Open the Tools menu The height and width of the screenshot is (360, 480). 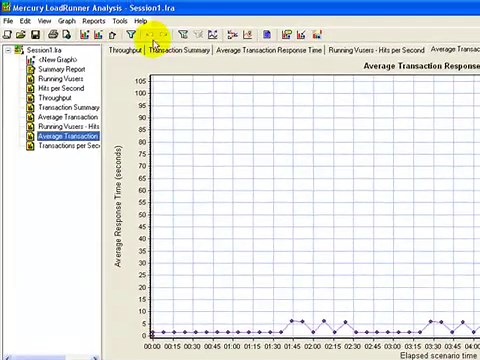(120, 21)
